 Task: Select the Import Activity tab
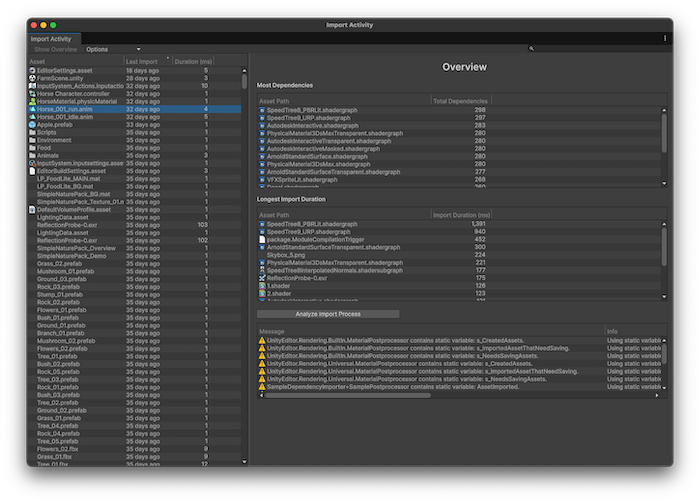(49, 39)
